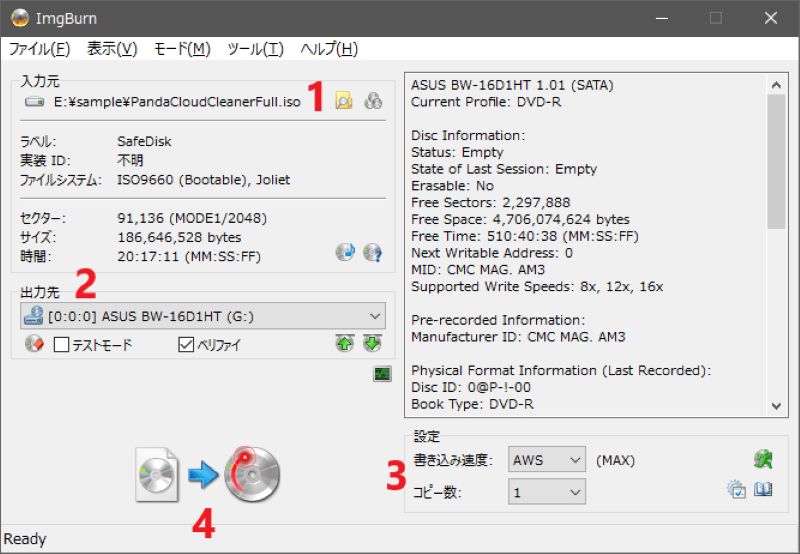This screenshot has width=800, height=554.
Task: Open the create-image-from-disc source icon
Action: click(x=373, y=100)
